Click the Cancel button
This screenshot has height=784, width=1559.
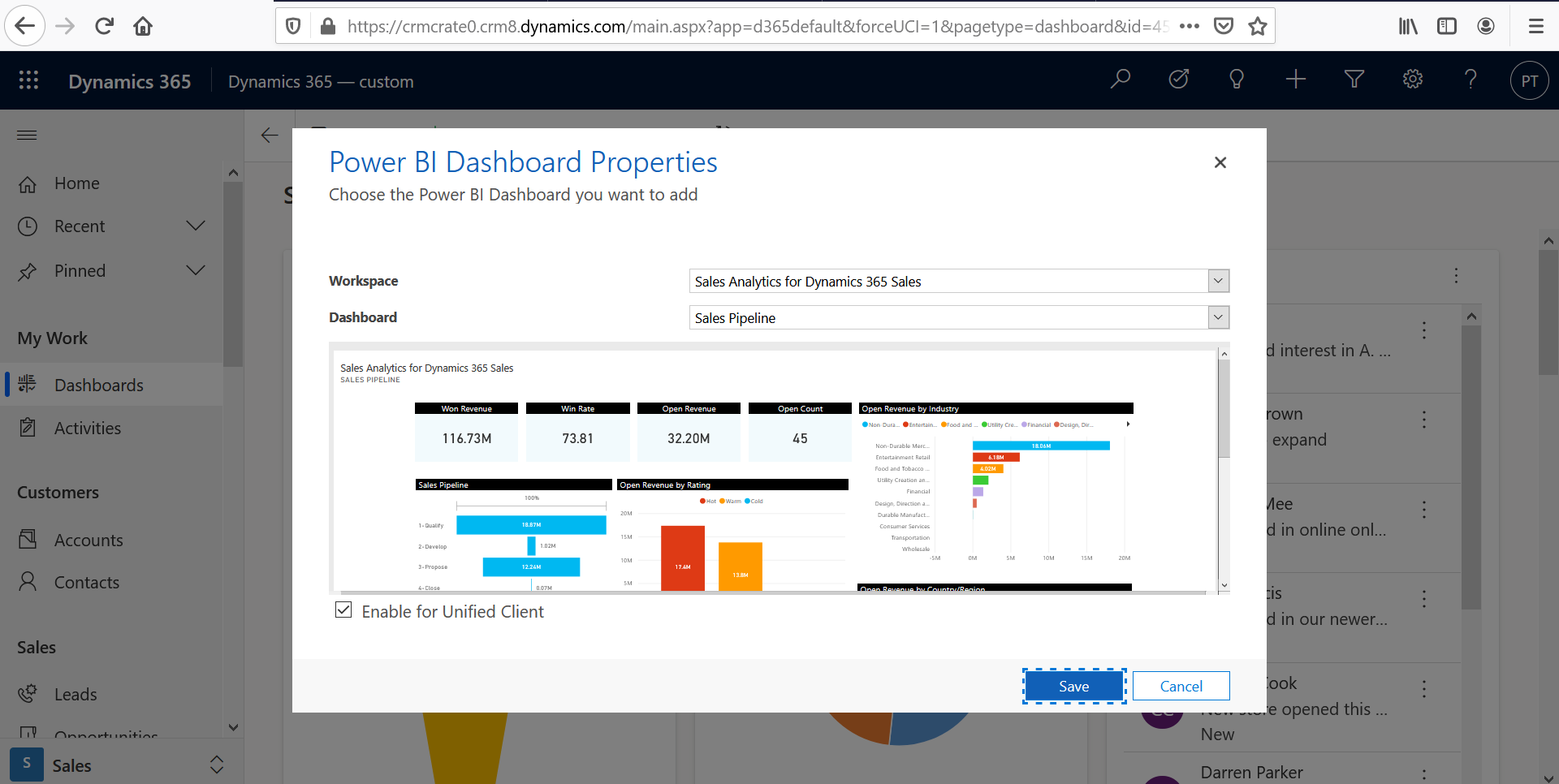tap(1181, 686)
